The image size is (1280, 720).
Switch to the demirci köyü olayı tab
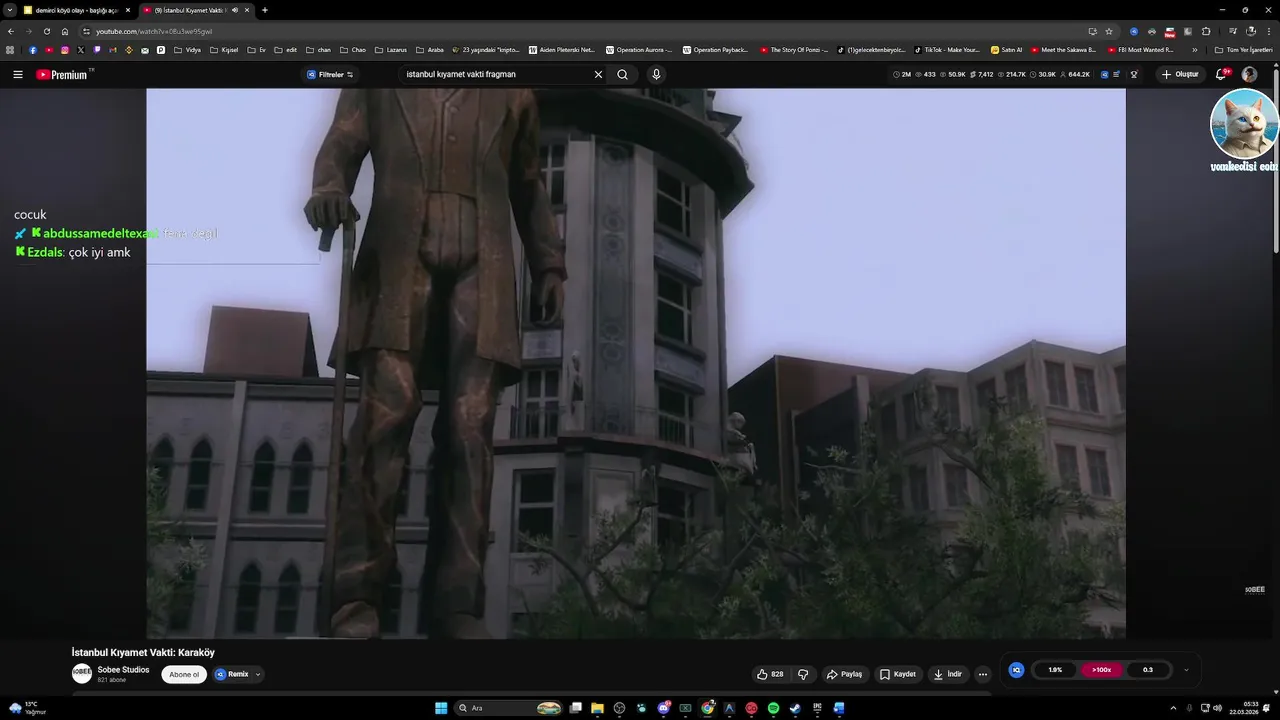(76, 10)
